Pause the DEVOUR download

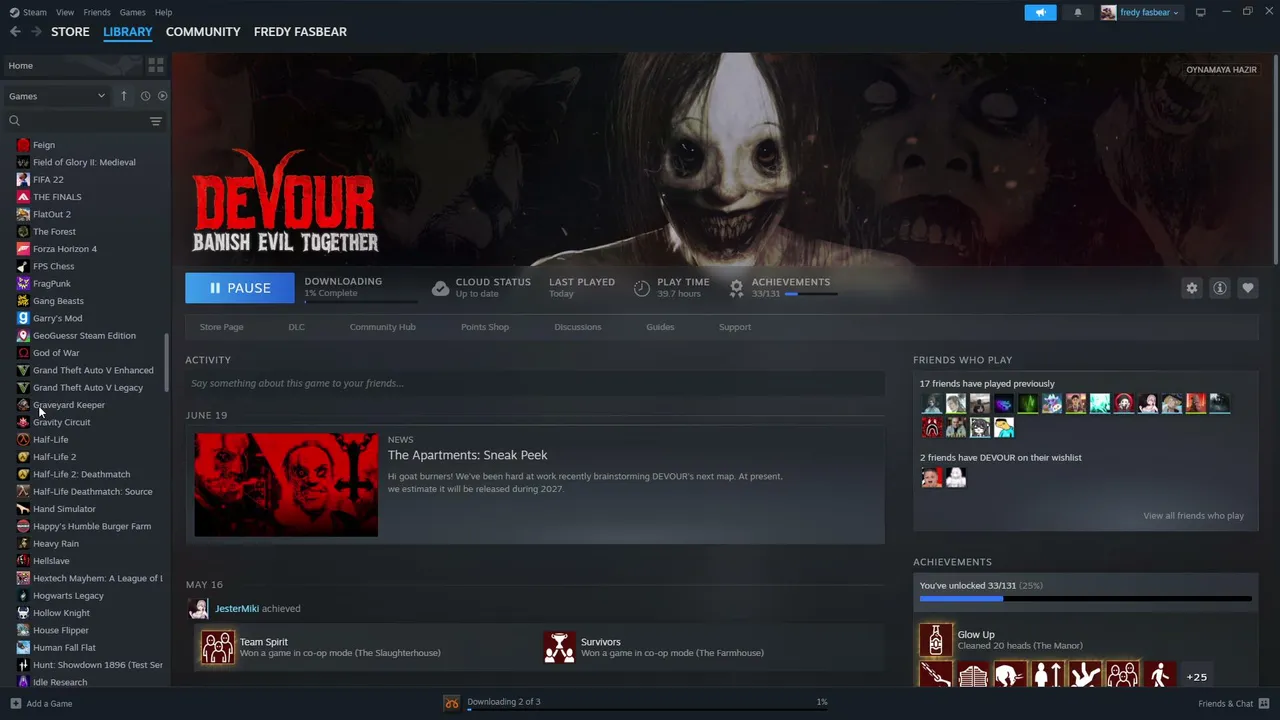240,288
